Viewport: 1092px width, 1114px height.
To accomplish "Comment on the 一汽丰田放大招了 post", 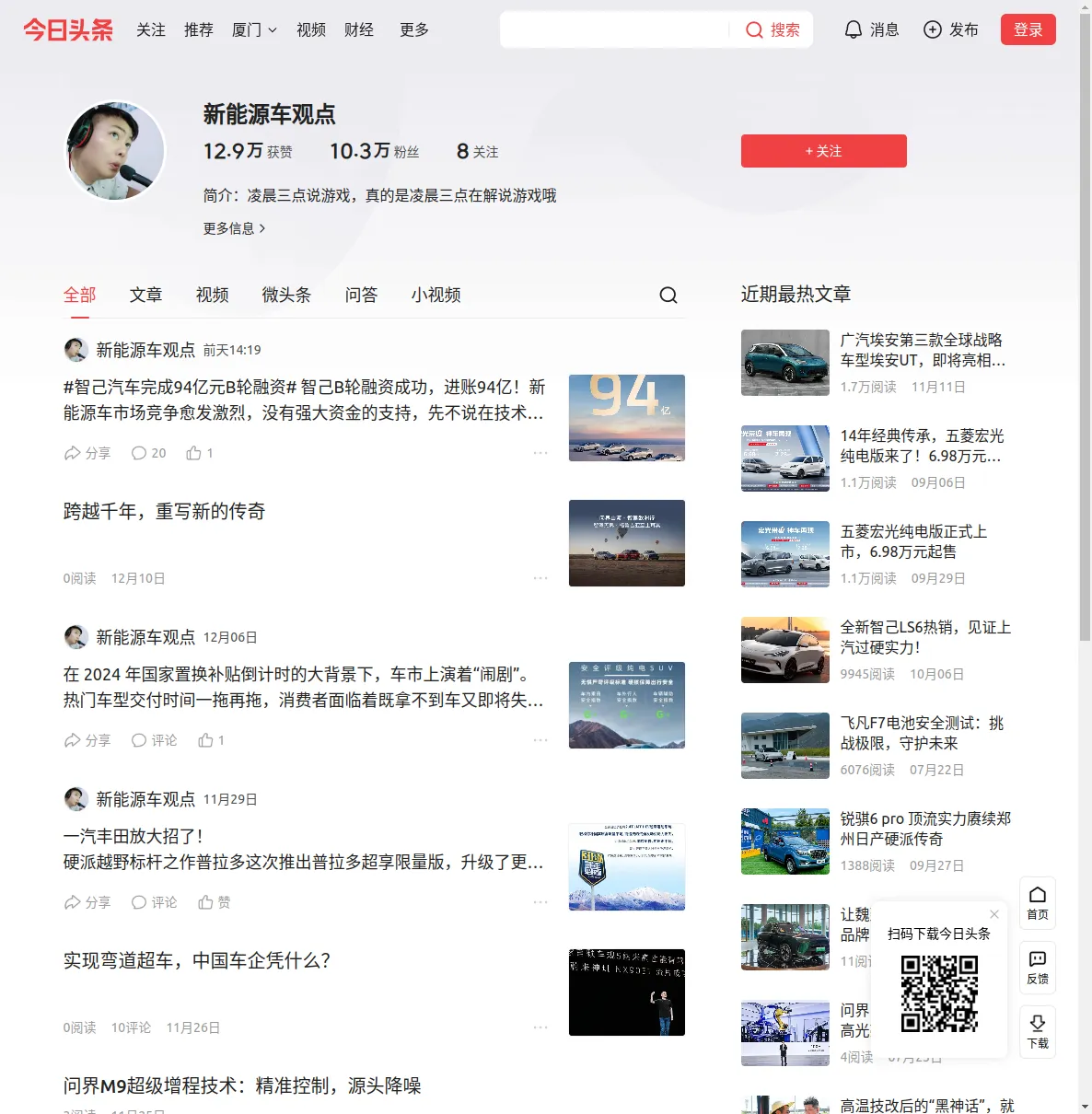I will coord(155,902).
